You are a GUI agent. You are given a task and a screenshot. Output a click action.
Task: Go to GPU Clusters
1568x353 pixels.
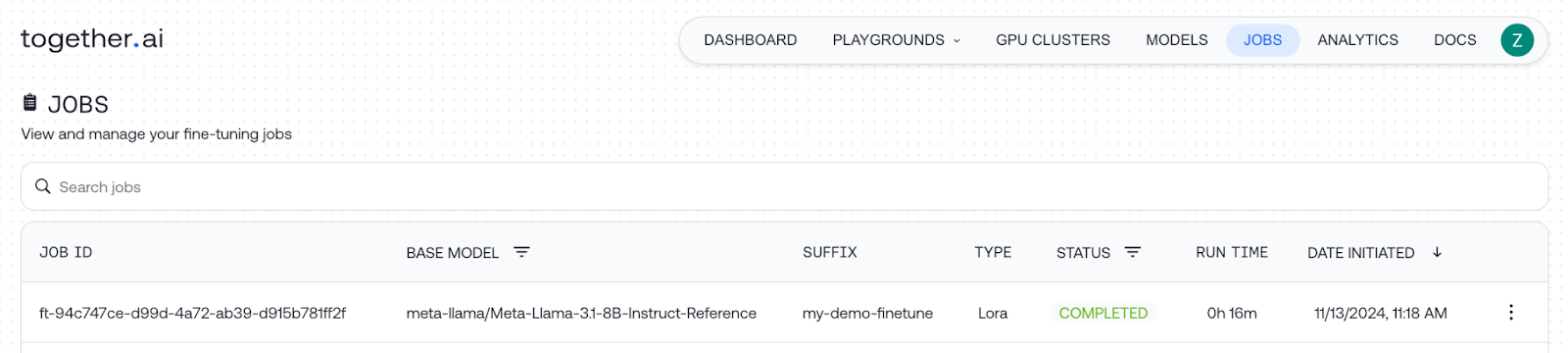tap(1053, 40)
